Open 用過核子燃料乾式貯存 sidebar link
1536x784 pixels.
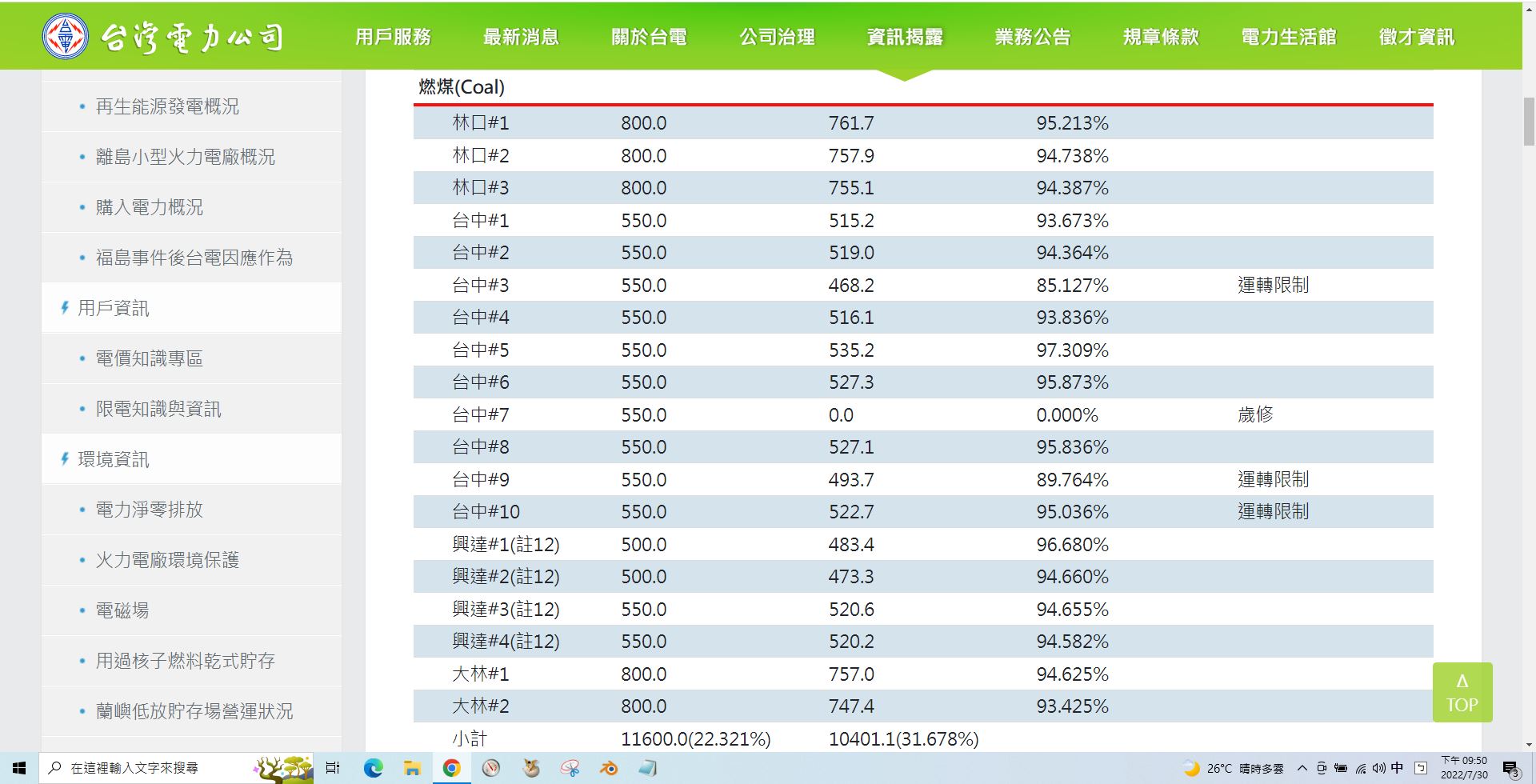[185, 661]
